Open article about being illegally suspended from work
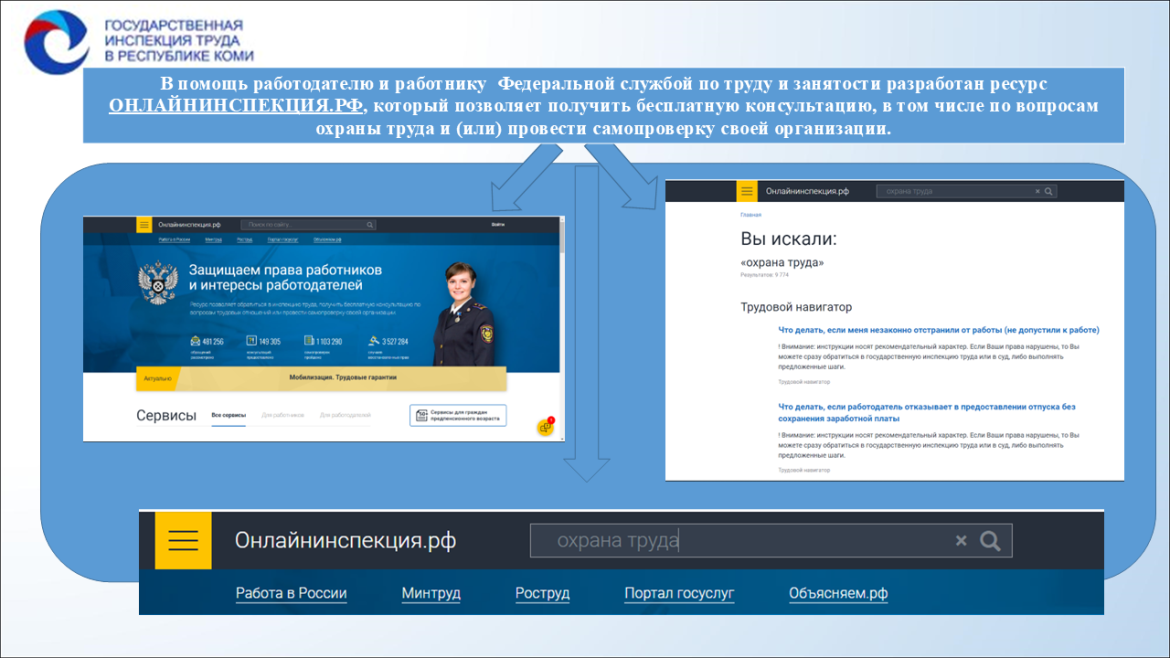This screenshot has width=1170, height=658. click(939, 330)
